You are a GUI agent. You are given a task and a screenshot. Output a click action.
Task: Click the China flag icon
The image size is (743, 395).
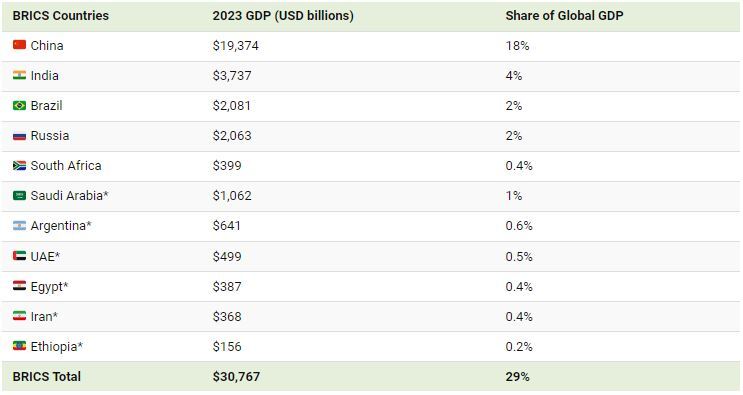point(19,45)
